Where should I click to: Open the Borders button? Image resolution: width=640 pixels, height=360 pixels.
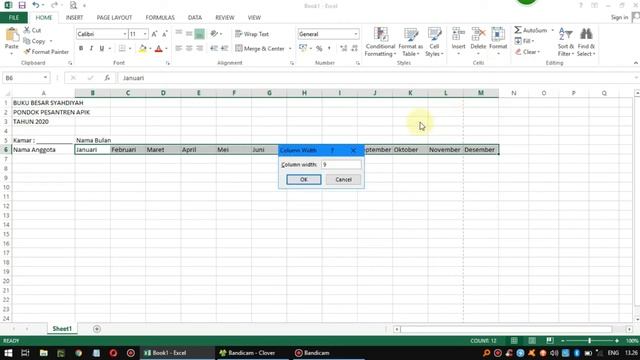[x=122, y=49]
